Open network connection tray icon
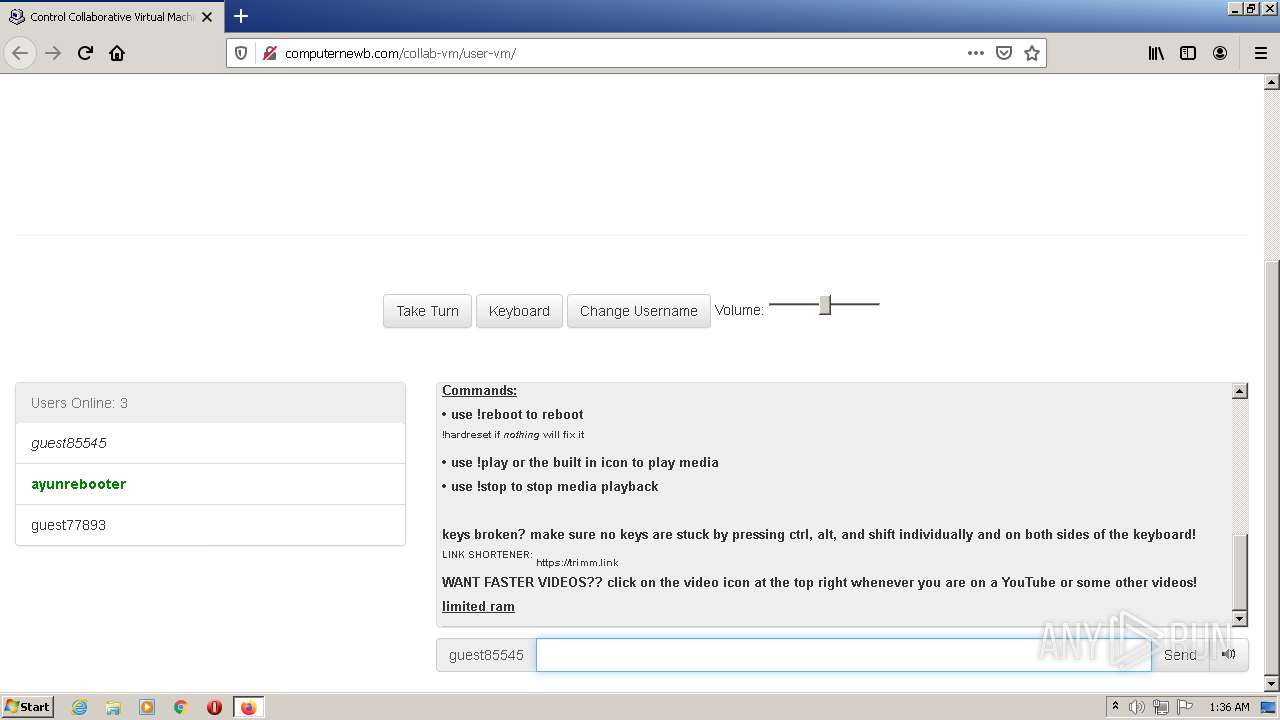The width and height of the screenshot is (1280, 720). pos(1161,707)
